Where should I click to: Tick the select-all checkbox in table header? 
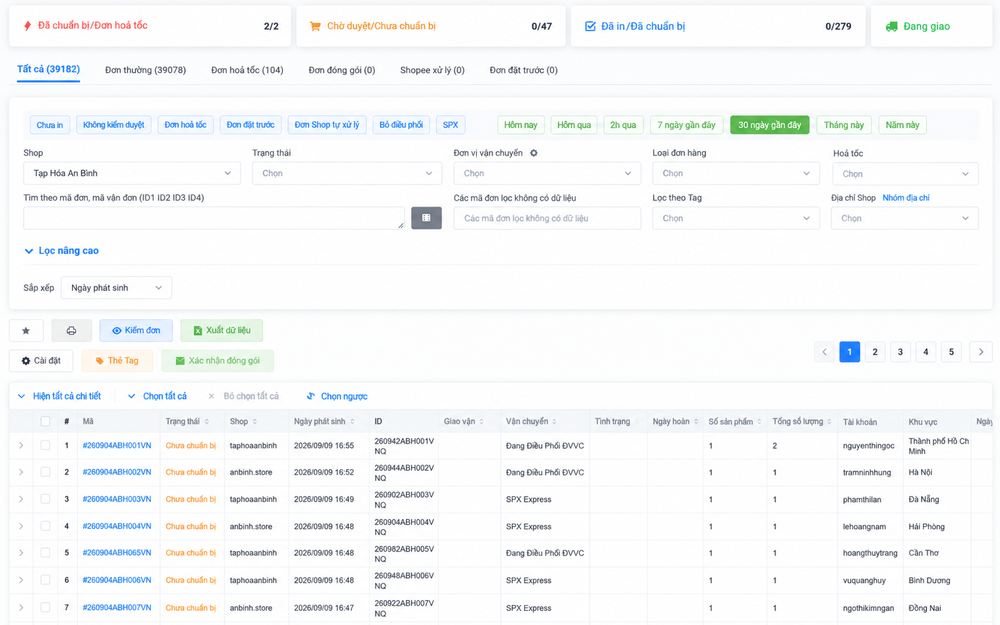pos(45,422)
